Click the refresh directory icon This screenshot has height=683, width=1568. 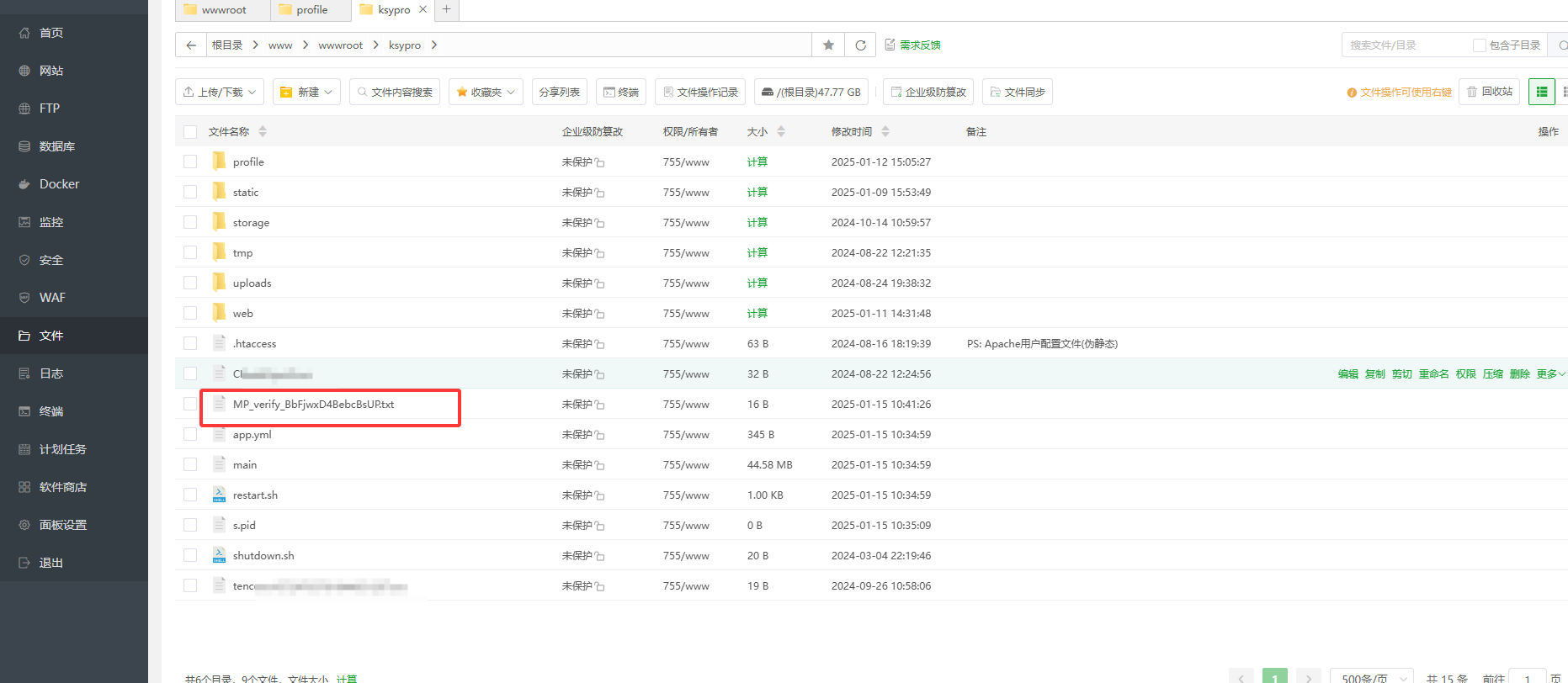860,45
